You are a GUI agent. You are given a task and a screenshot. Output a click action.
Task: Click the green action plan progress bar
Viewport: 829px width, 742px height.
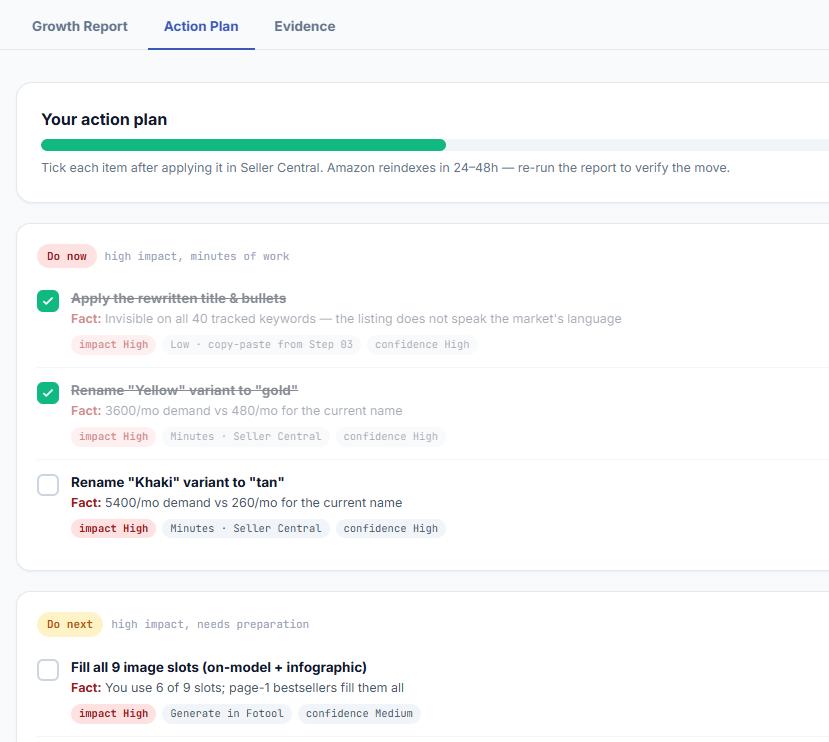(243, 145)
